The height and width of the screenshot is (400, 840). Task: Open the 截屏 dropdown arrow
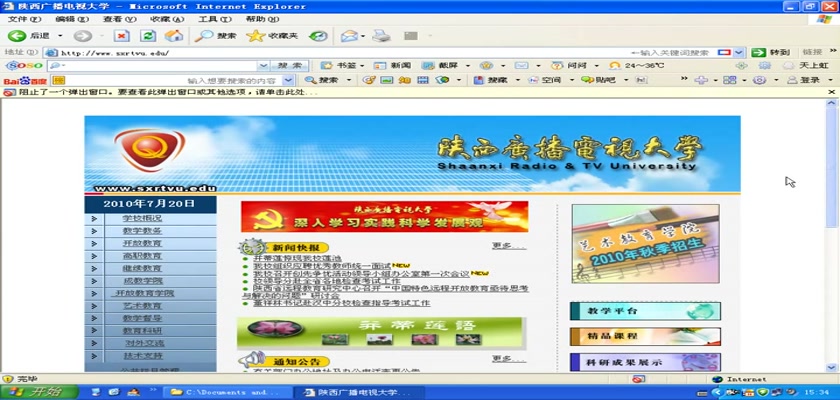(468, 65)
